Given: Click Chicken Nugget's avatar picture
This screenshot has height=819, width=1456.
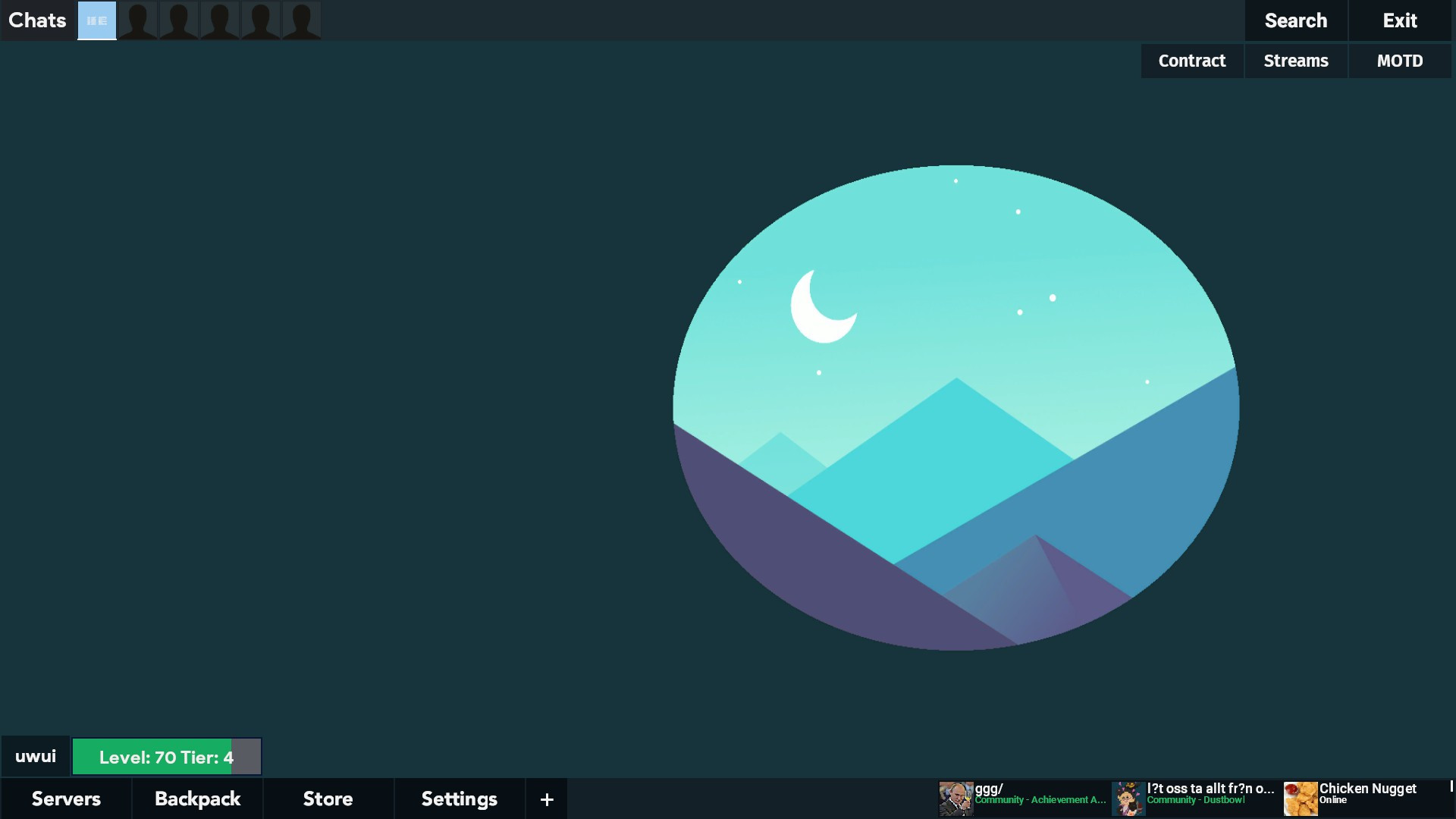Looking at the screenshot, I should [1300, 799].
